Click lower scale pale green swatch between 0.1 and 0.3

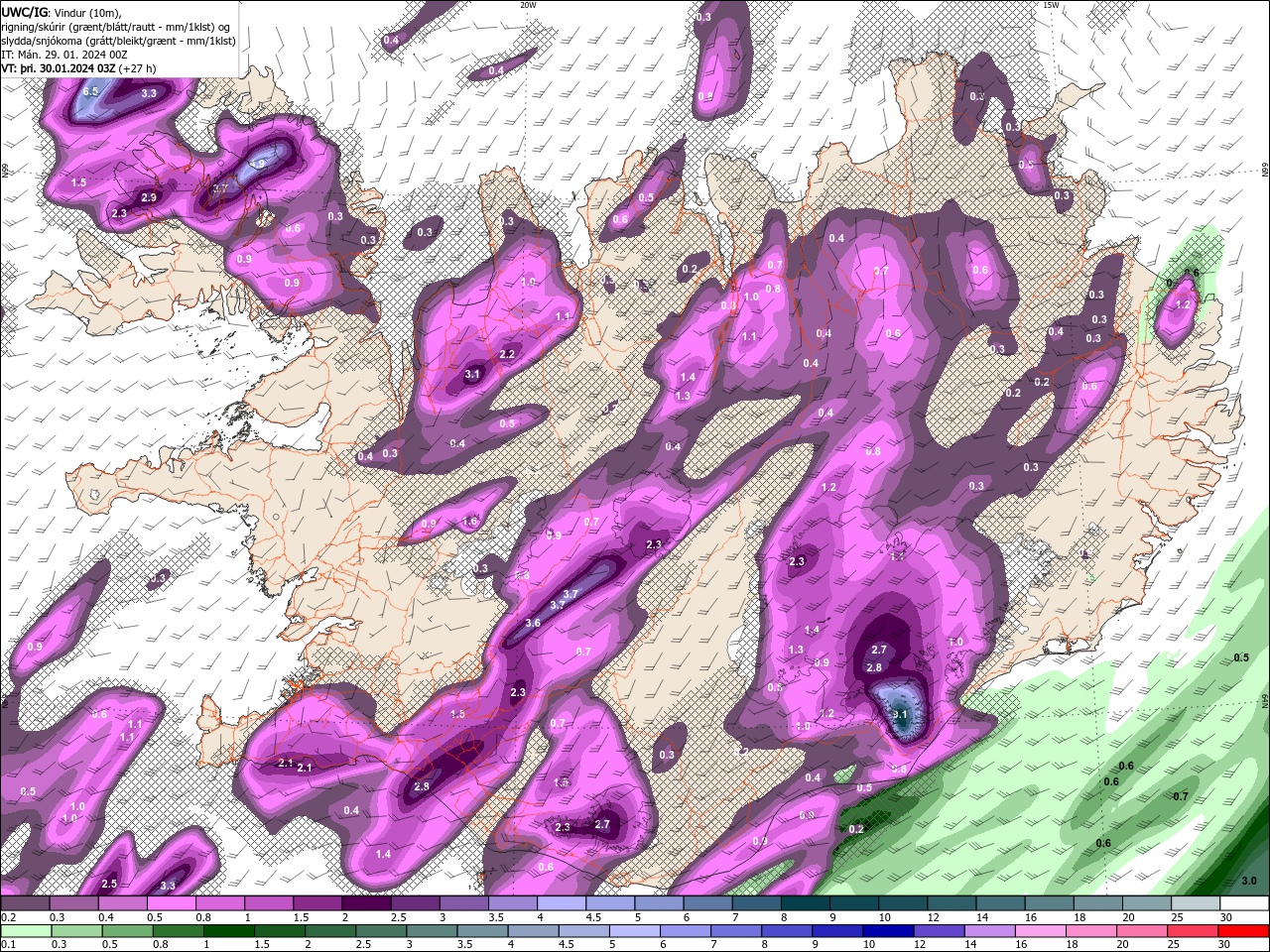pos(25,930)
